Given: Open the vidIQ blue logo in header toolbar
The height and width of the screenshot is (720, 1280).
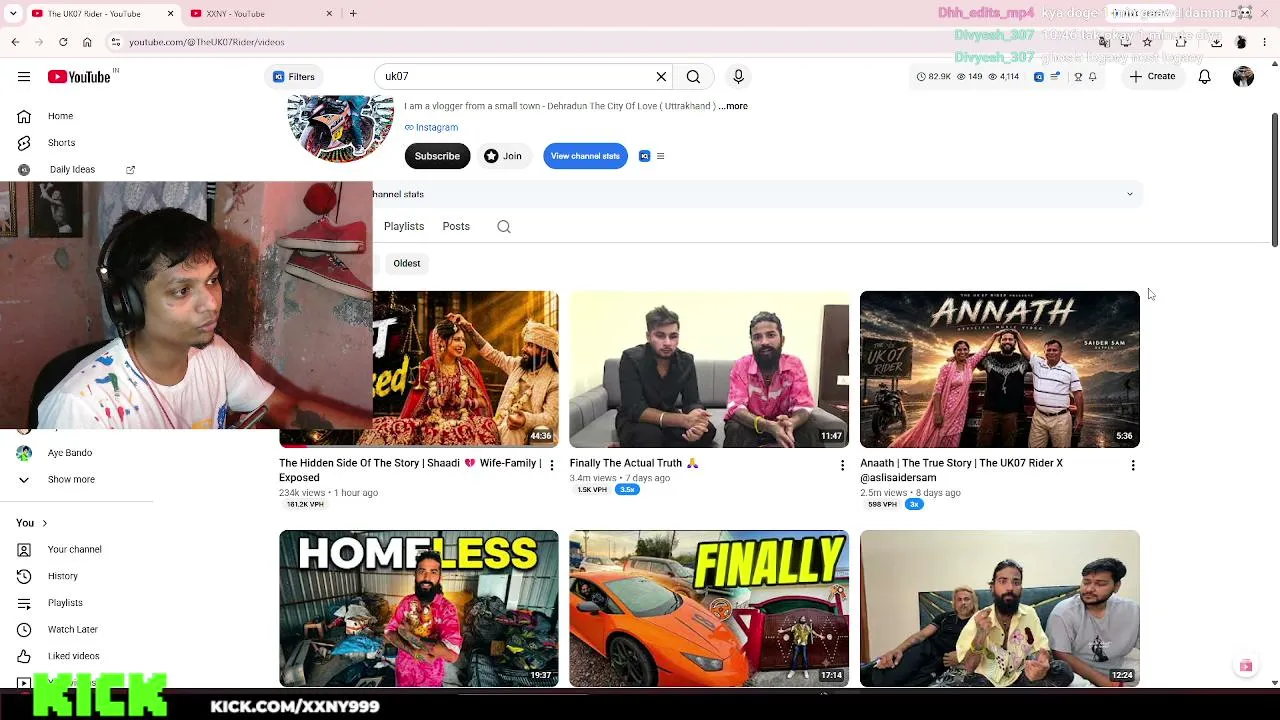Looking at the screenshot, I should [1039, 77].
